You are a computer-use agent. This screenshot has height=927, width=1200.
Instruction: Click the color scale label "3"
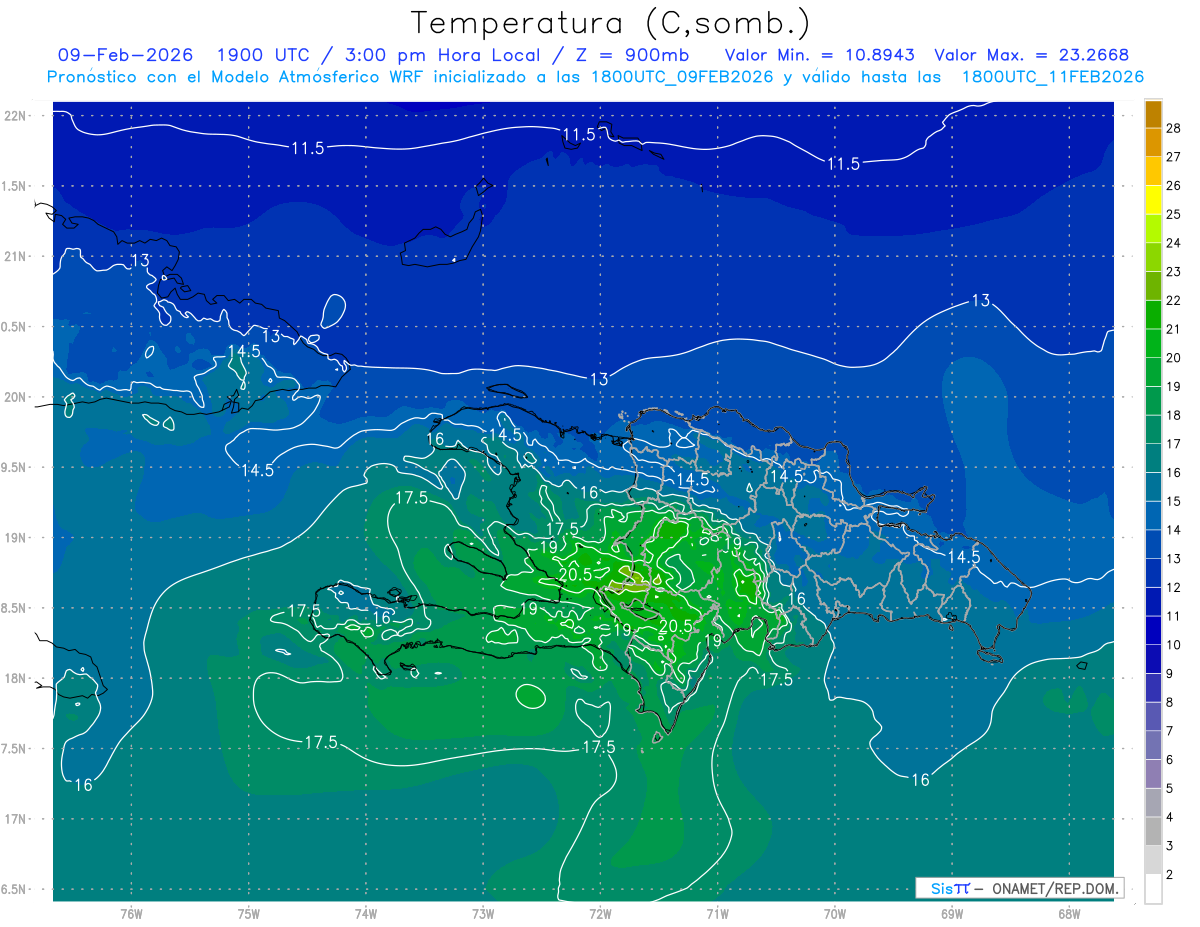[x=1171, y=846]
